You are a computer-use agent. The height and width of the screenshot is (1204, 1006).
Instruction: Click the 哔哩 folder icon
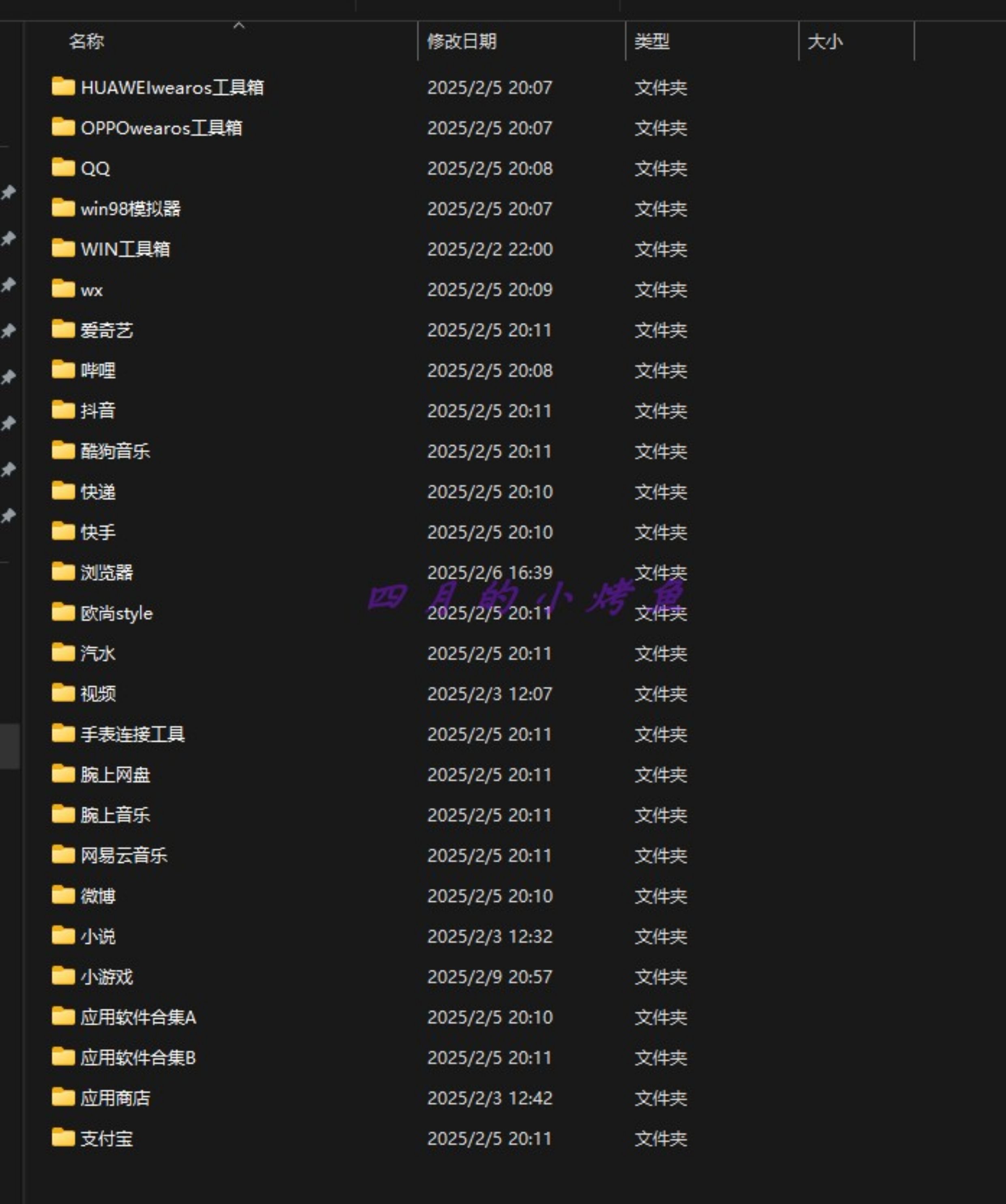pos(63,369)
